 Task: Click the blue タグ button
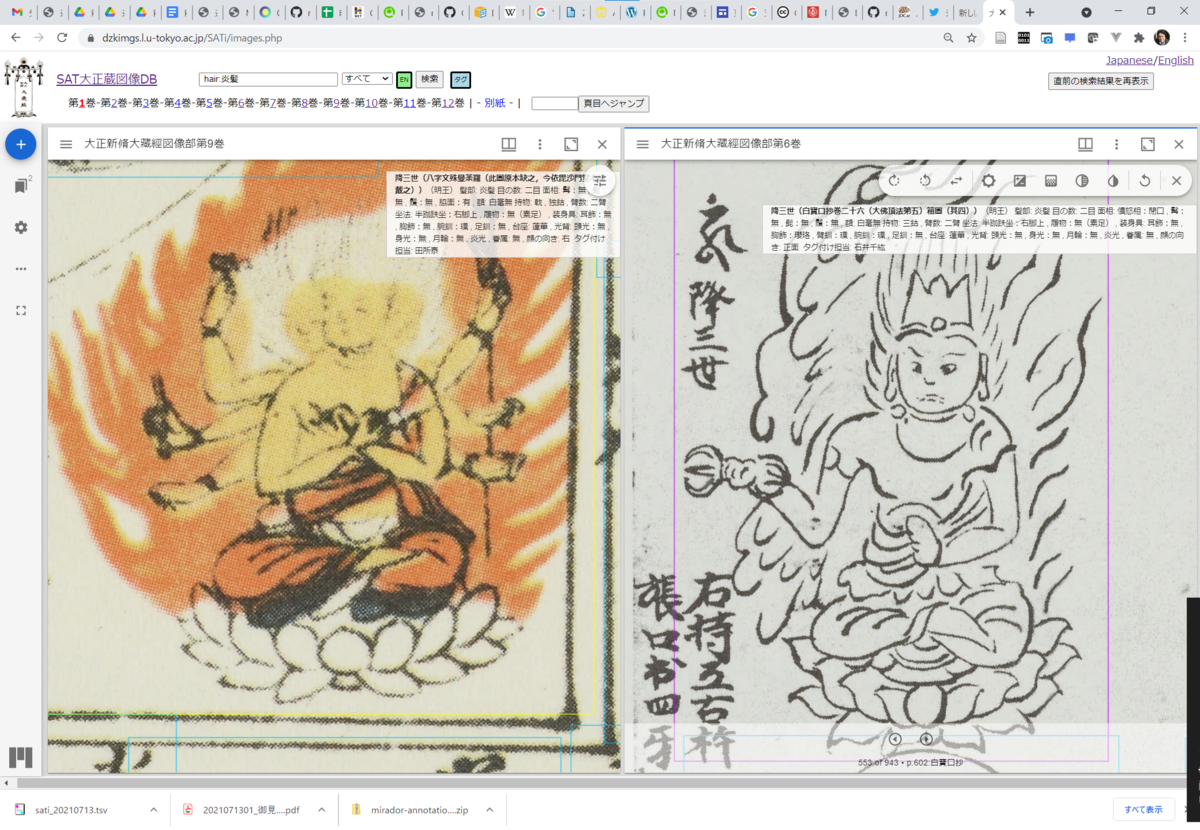[x=460, y=80]
